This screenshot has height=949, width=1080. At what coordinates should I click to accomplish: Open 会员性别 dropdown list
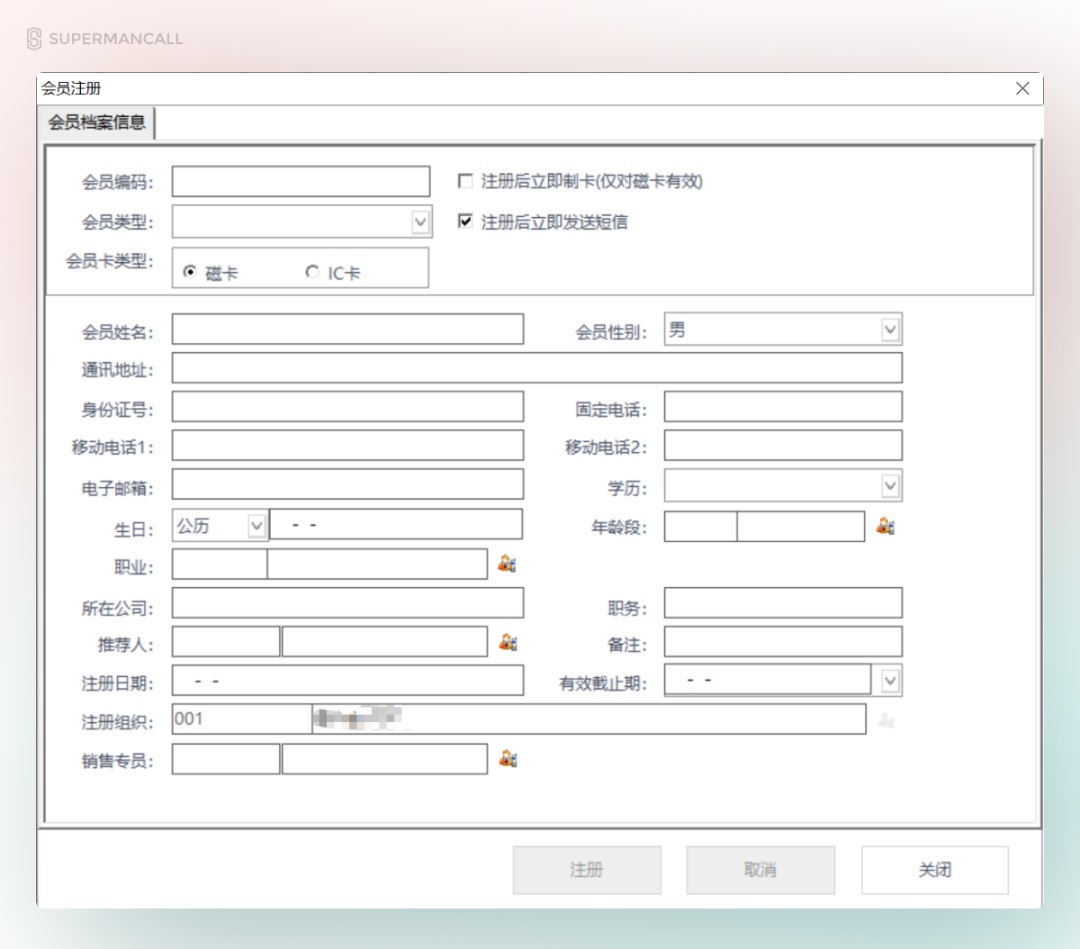pos(890,329)
